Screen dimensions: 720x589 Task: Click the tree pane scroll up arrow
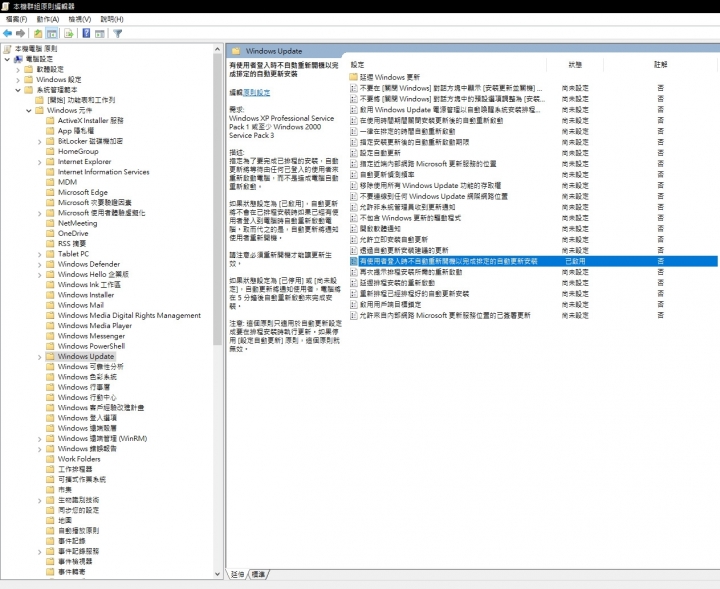217,49
